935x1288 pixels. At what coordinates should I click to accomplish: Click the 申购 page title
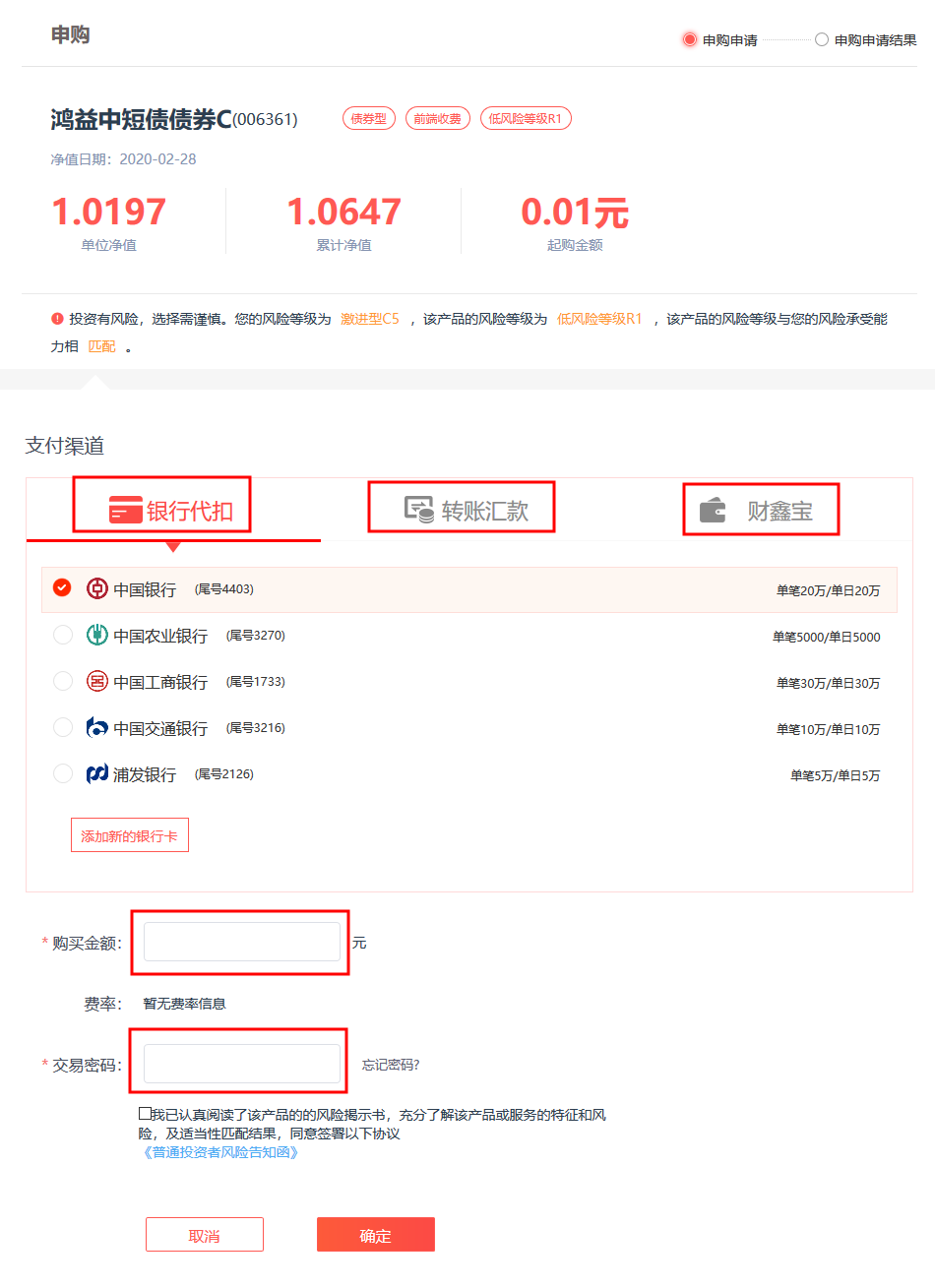71,34
